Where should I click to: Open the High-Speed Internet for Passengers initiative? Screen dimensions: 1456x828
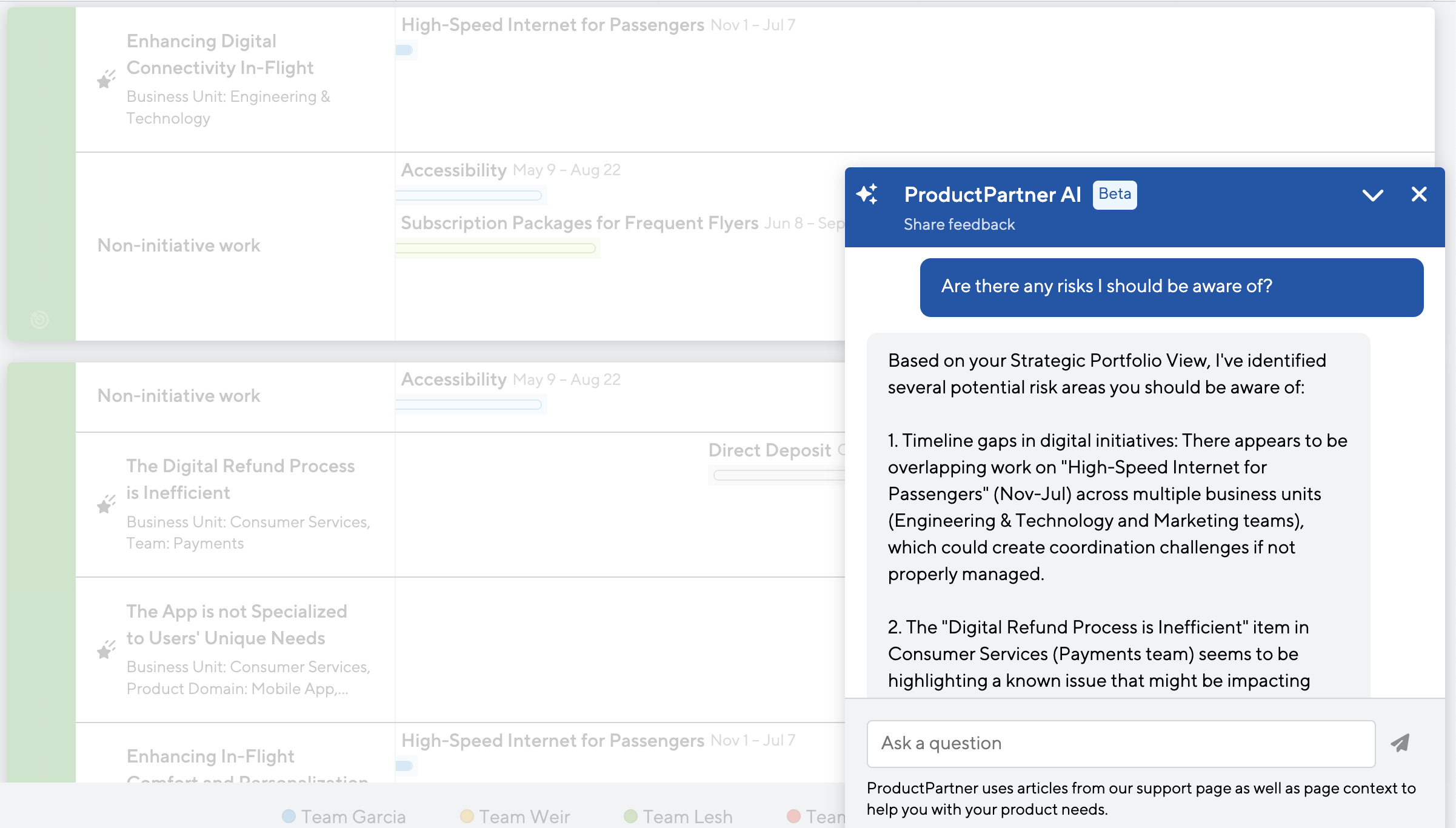pos(552,25)
